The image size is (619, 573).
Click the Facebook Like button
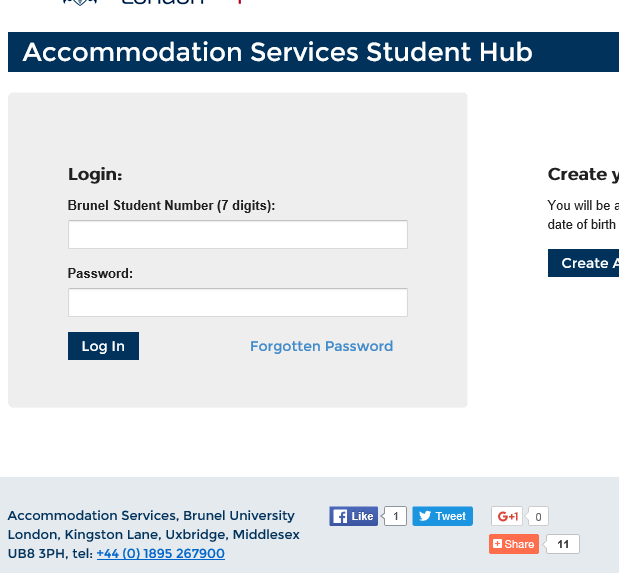click(x=353, y=516)
